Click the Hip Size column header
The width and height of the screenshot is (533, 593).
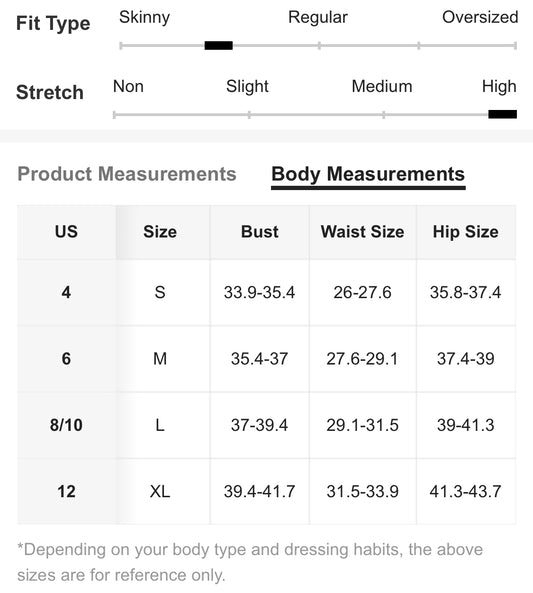click(466, 232)
